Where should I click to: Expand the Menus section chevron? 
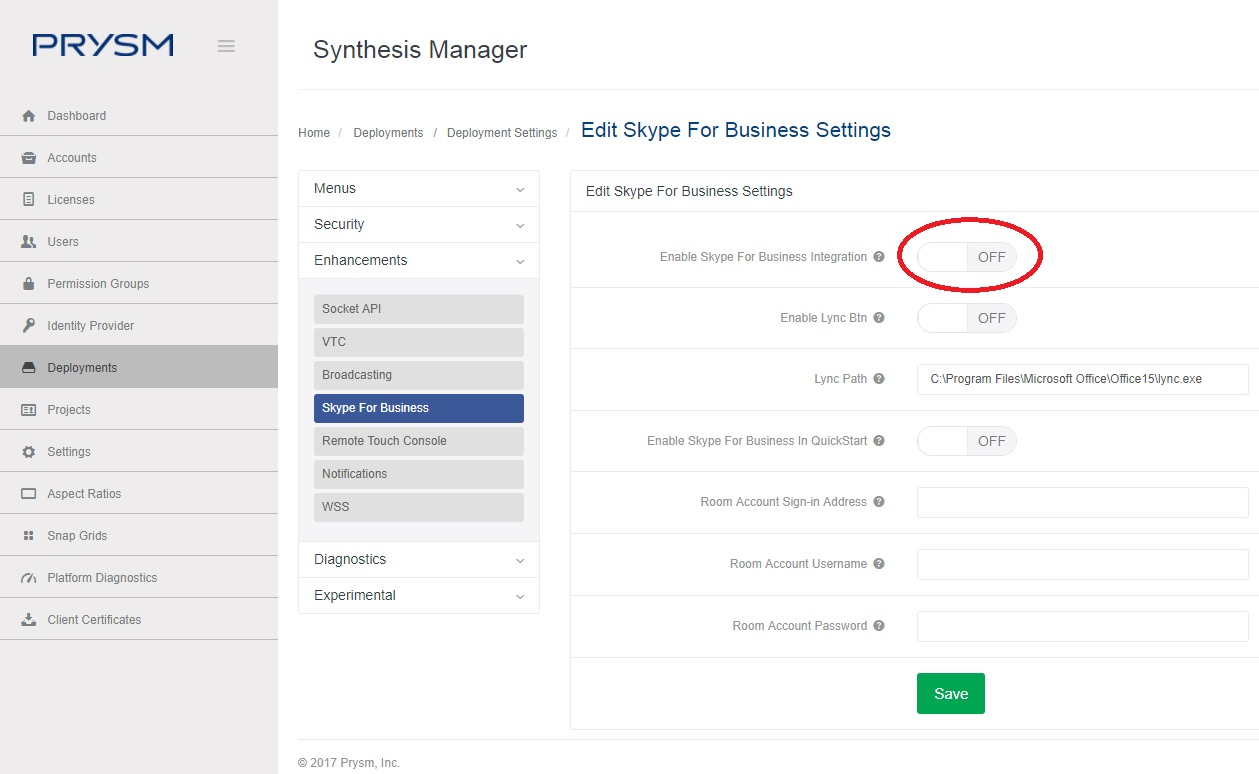tap(520, 189)
